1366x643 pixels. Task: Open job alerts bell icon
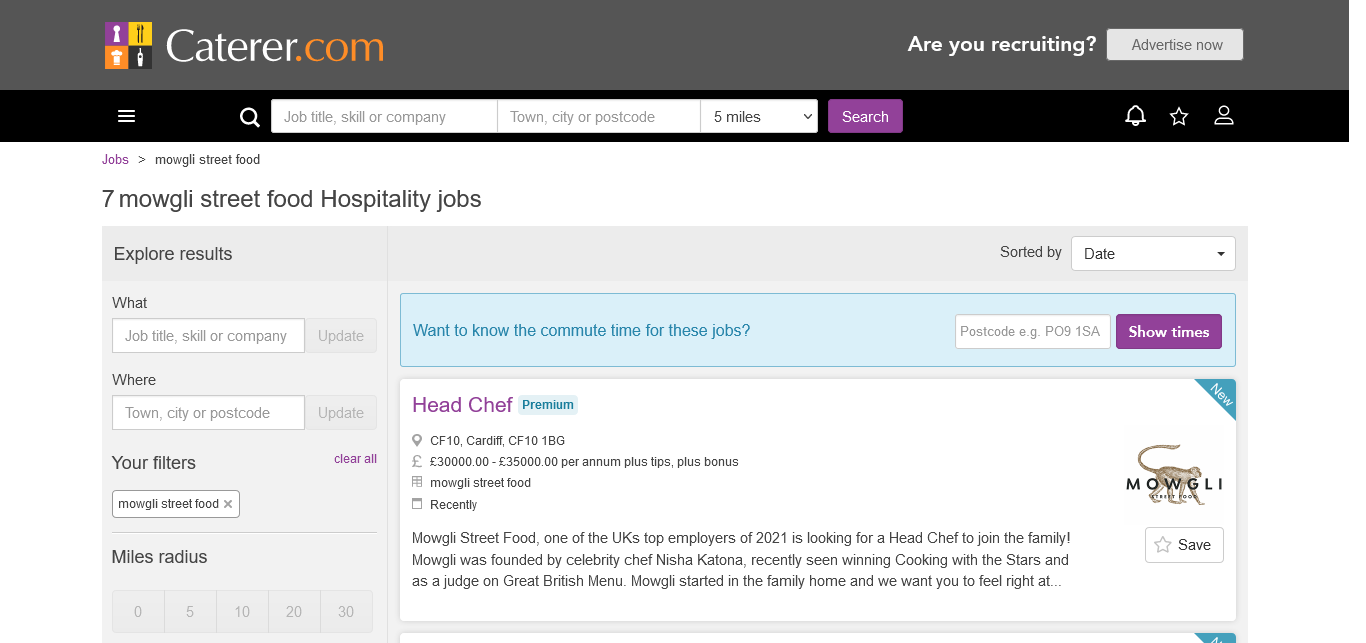pos(1135,116)
